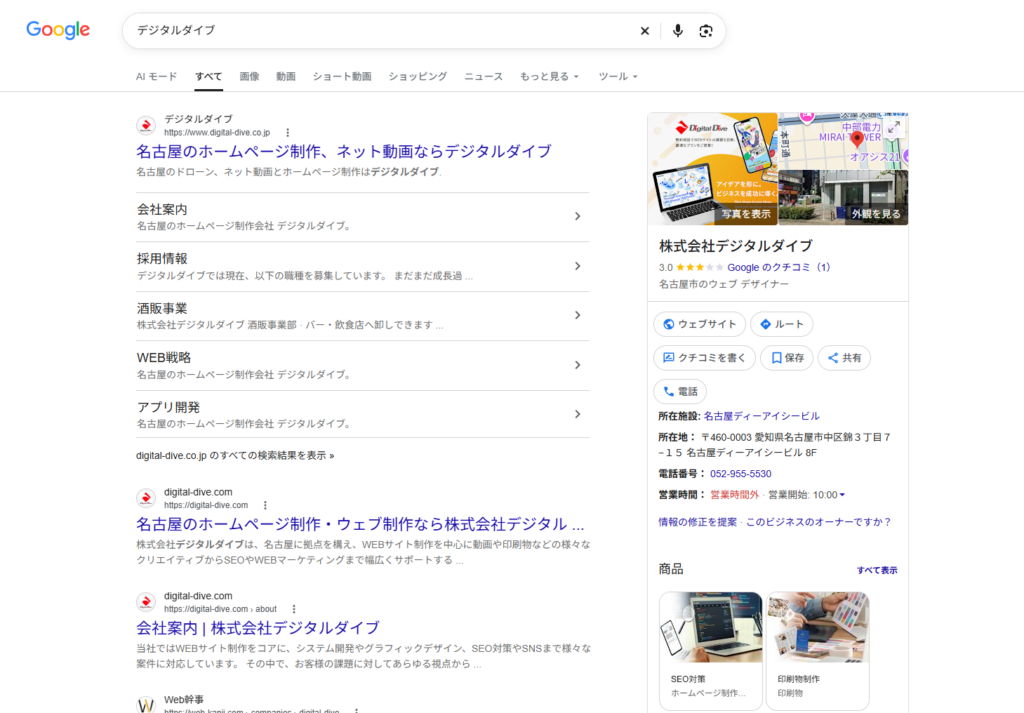Clear the search query with X
The width and height of the screenshot is (1024, 713).
[x=645, y=31]
